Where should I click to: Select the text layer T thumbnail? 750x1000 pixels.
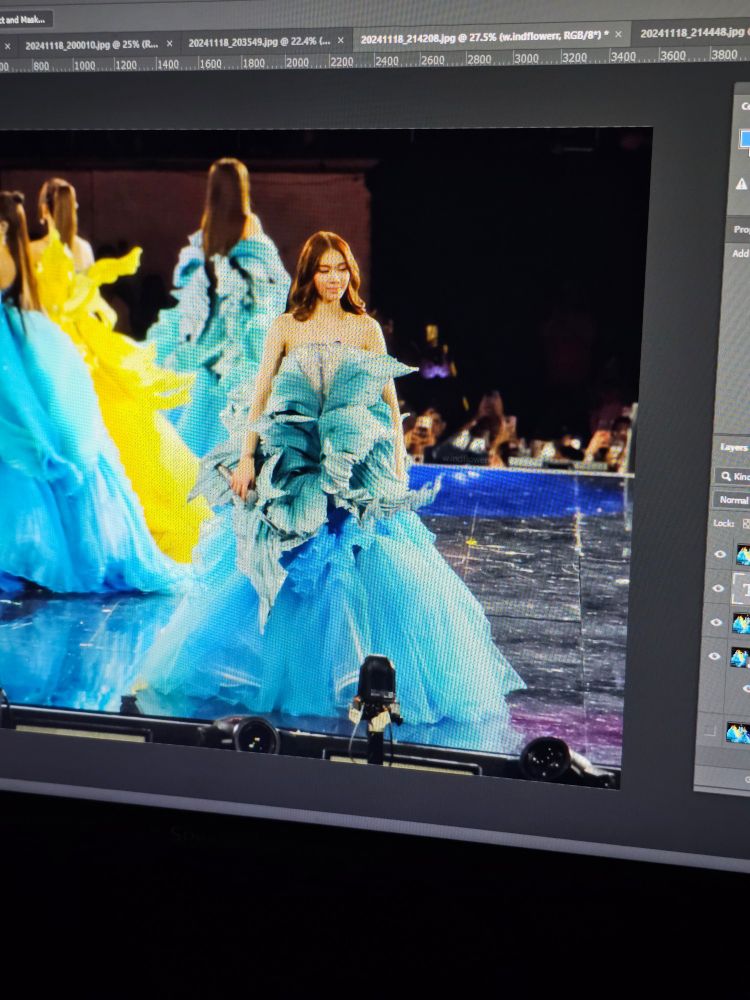click(741, 589)
